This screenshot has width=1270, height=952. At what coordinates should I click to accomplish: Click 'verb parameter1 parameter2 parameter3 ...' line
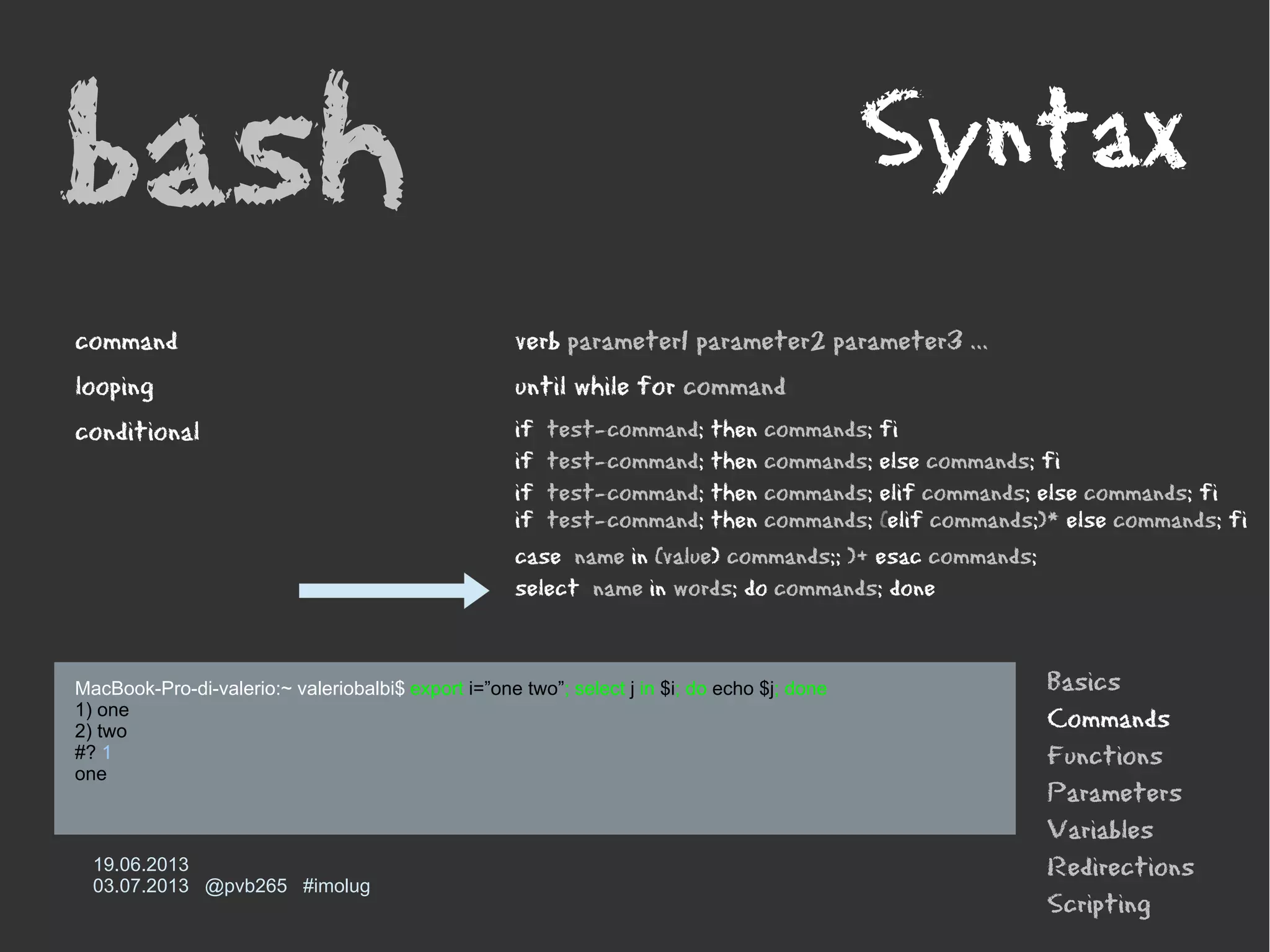pyautogui.click(x=751, y=342)
